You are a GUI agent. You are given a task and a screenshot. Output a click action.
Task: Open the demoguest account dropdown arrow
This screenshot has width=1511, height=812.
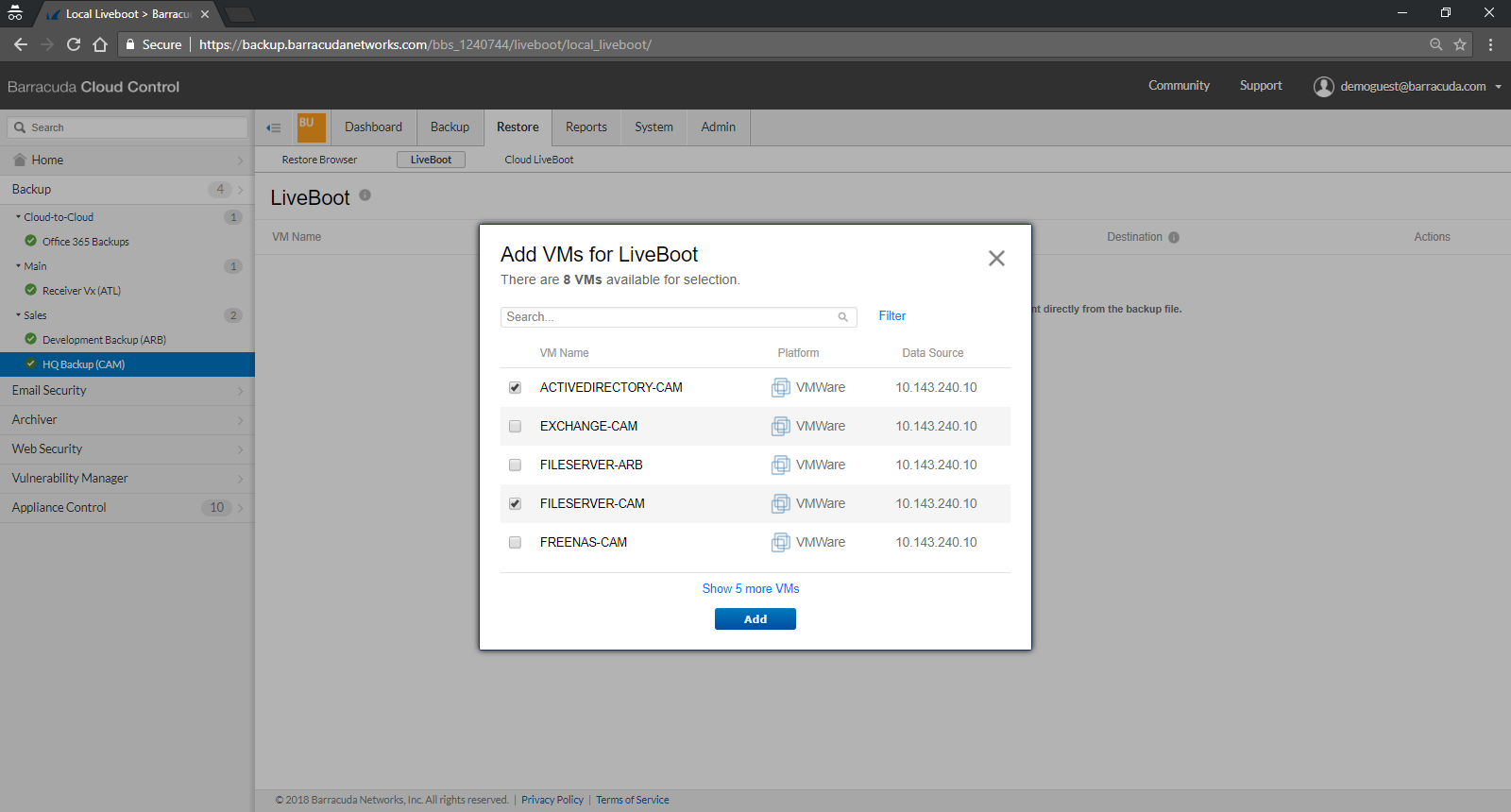pos(1498,87)
